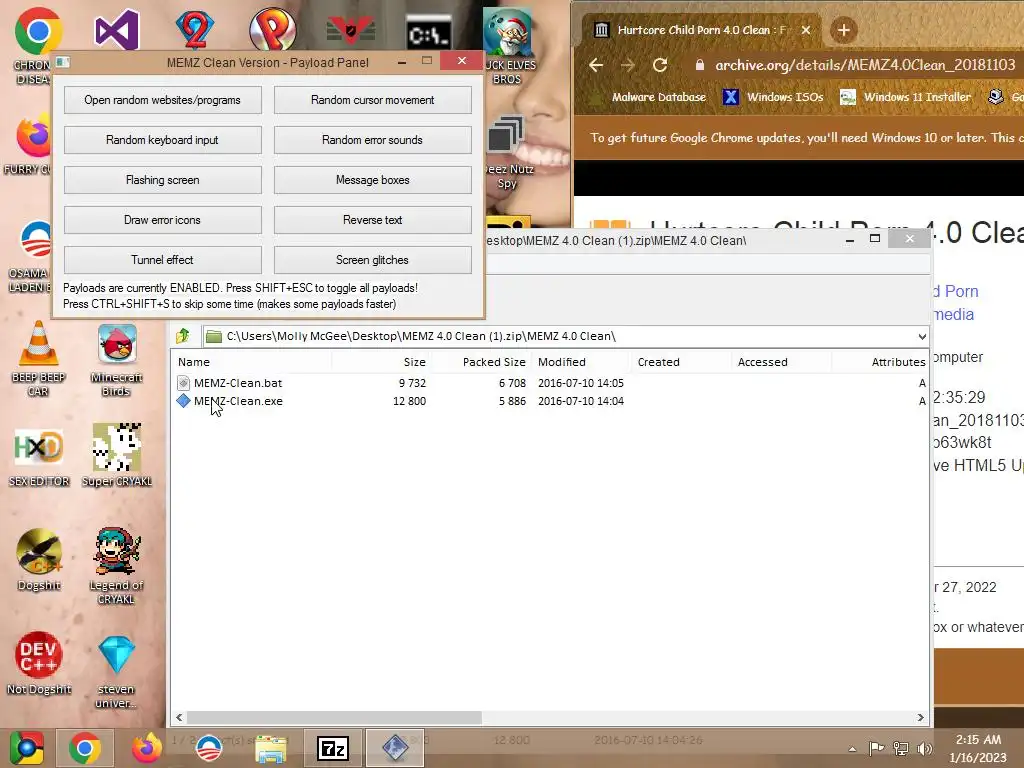The height and width of the screenshot is (768, 1024).
Task: Click the 7-Zip up-one-folder icon
Action: tap(183, 336)
